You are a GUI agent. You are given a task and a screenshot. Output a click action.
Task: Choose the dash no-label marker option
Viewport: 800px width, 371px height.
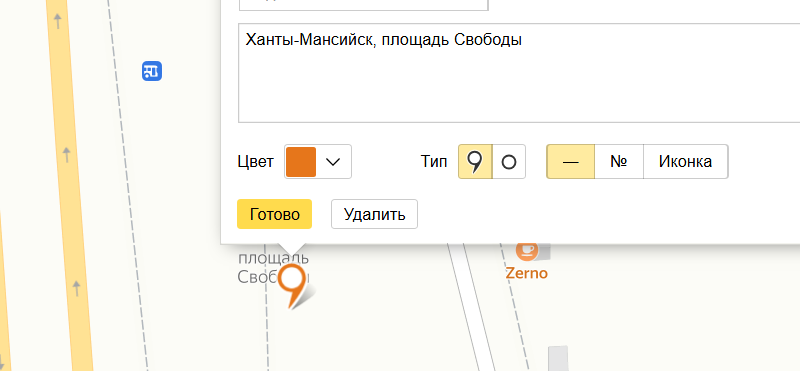570,162
